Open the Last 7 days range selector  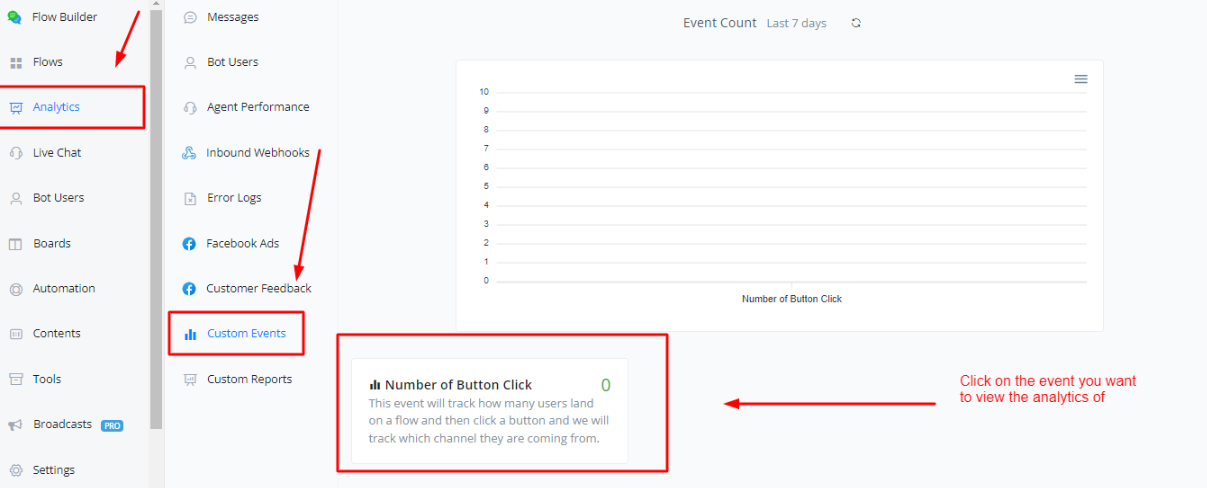click(x=796, y=23)
